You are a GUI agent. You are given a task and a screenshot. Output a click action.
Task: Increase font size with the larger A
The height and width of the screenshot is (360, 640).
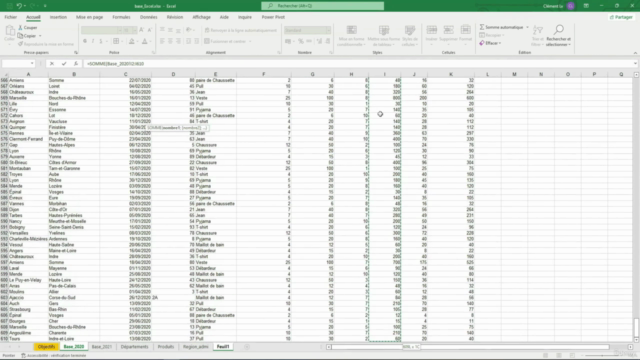click(x=141, y=30)
